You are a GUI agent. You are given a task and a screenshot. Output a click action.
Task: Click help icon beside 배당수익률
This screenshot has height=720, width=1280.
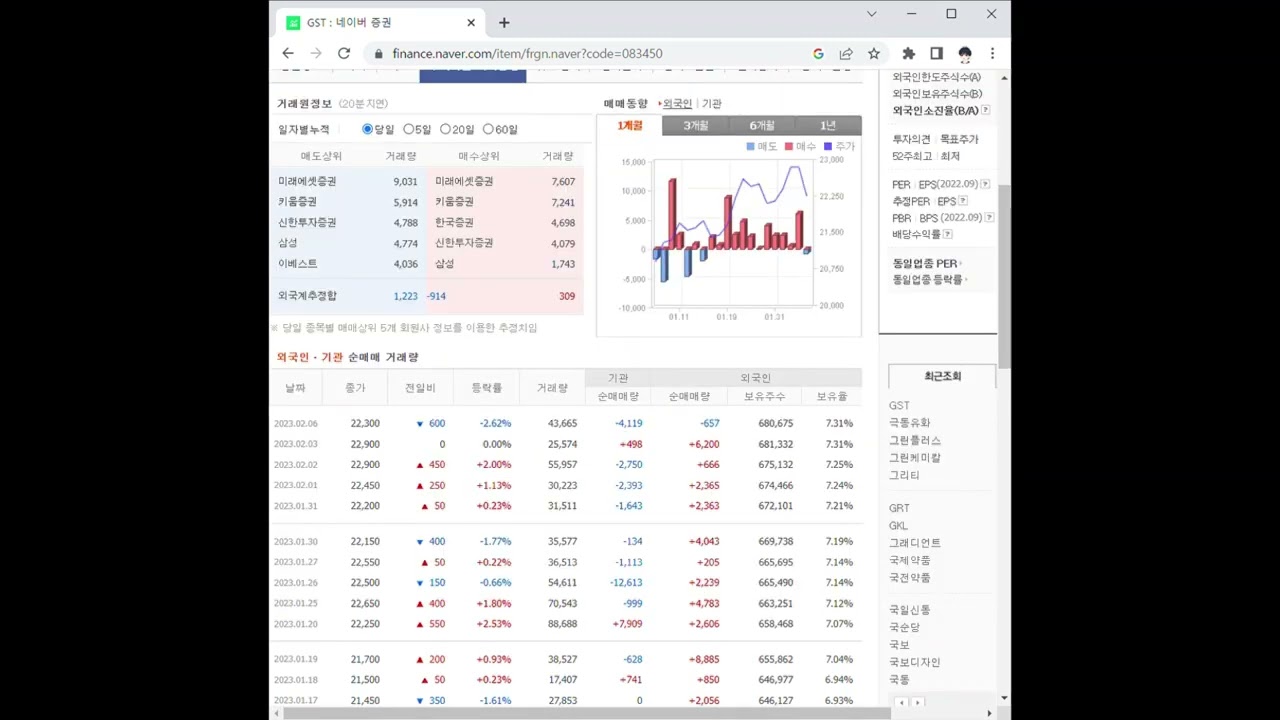pyautogui.click(x=947, y=234)
